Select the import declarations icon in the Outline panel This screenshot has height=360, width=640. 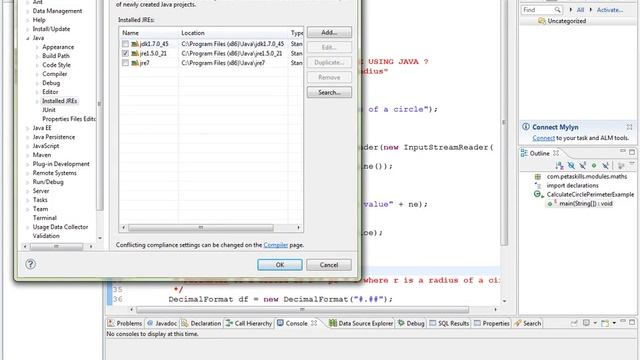[x=538, y=185]
